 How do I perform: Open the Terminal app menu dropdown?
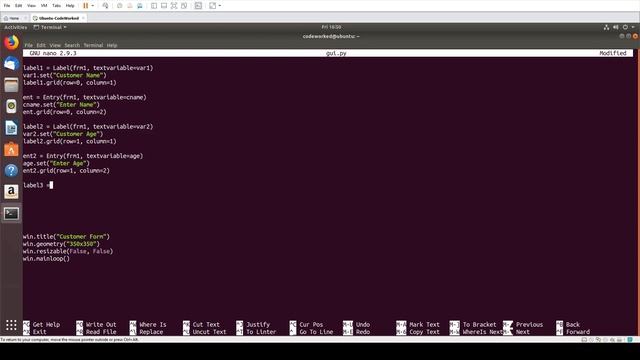coord(50,27)
